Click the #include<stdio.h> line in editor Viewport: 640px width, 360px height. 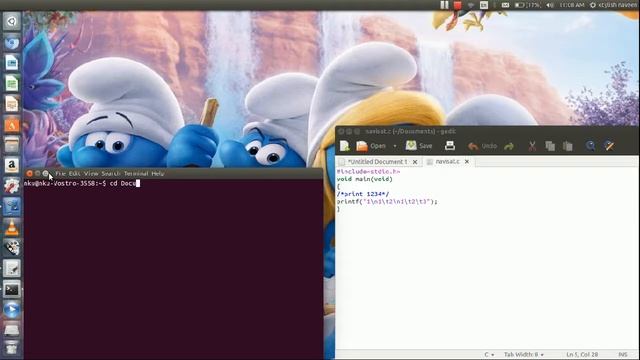[x=368, y=171]
